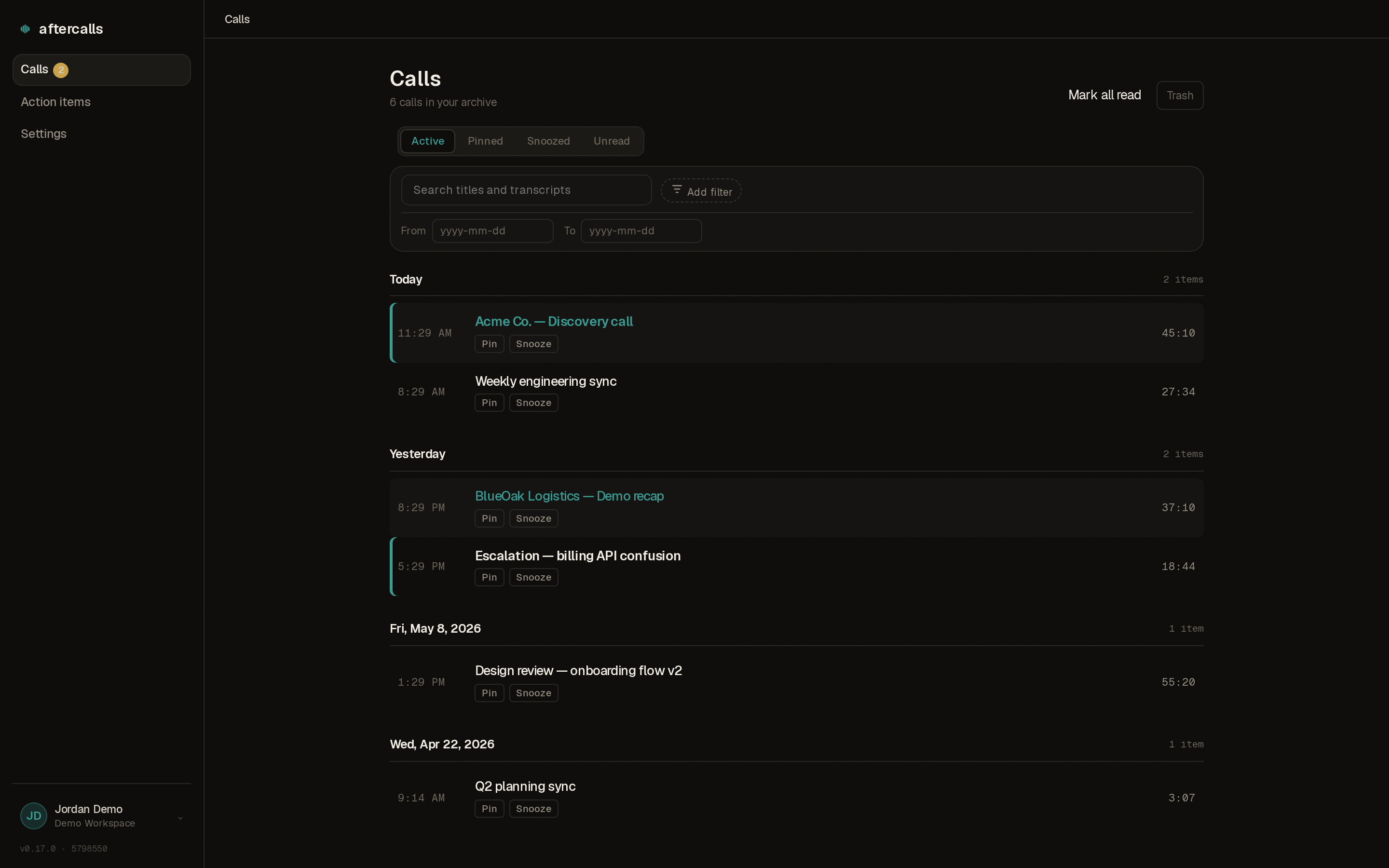Expand the Jordan Demo account chevron

(180, 818)
